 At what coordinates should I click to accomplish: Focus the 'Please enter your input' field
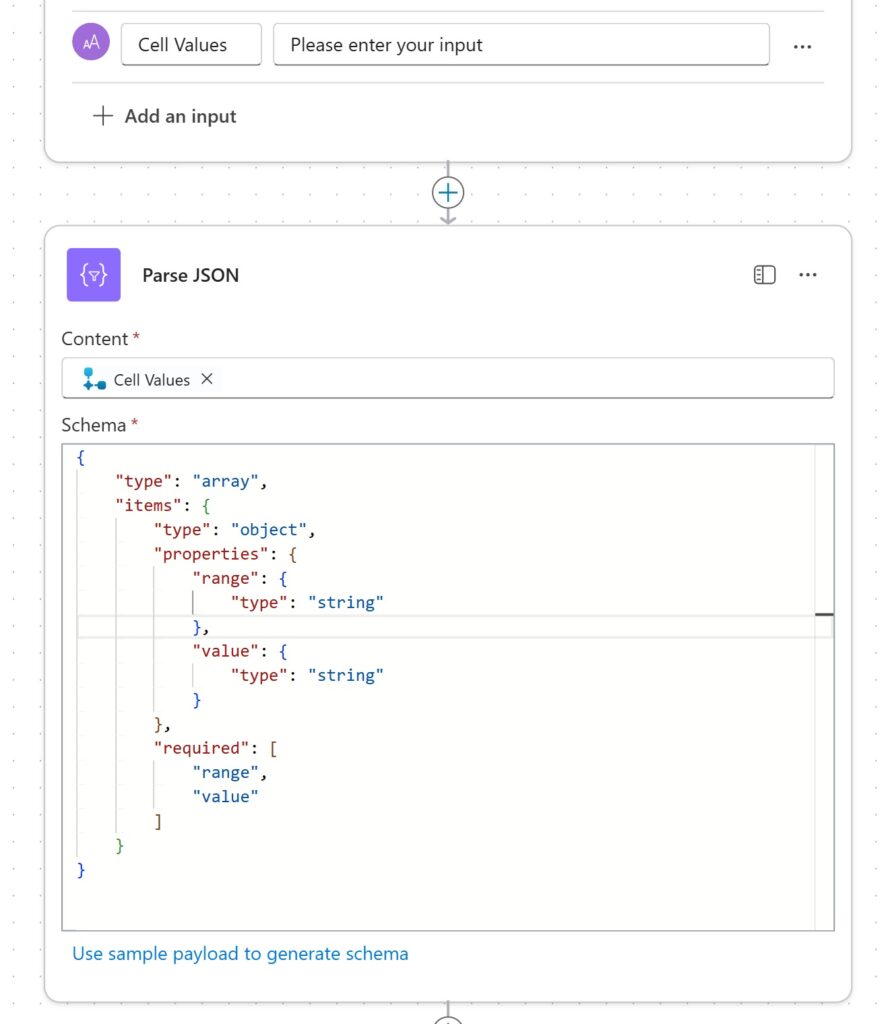point(520,45)
